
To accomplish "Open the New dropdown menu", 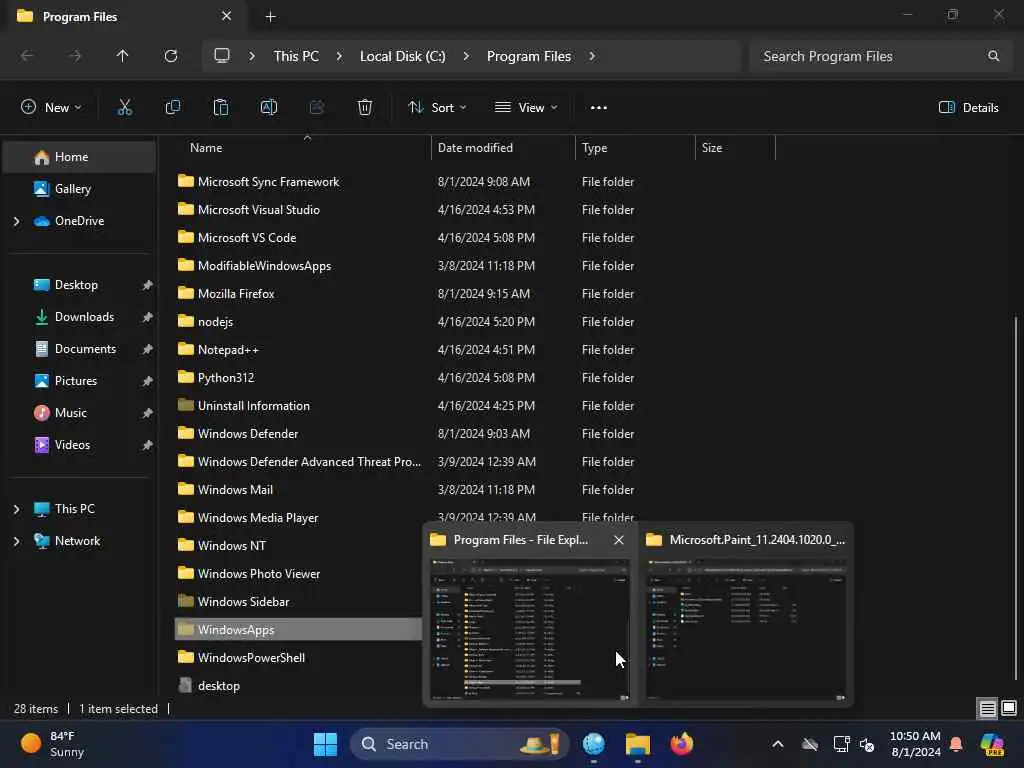I will point(51,108).
